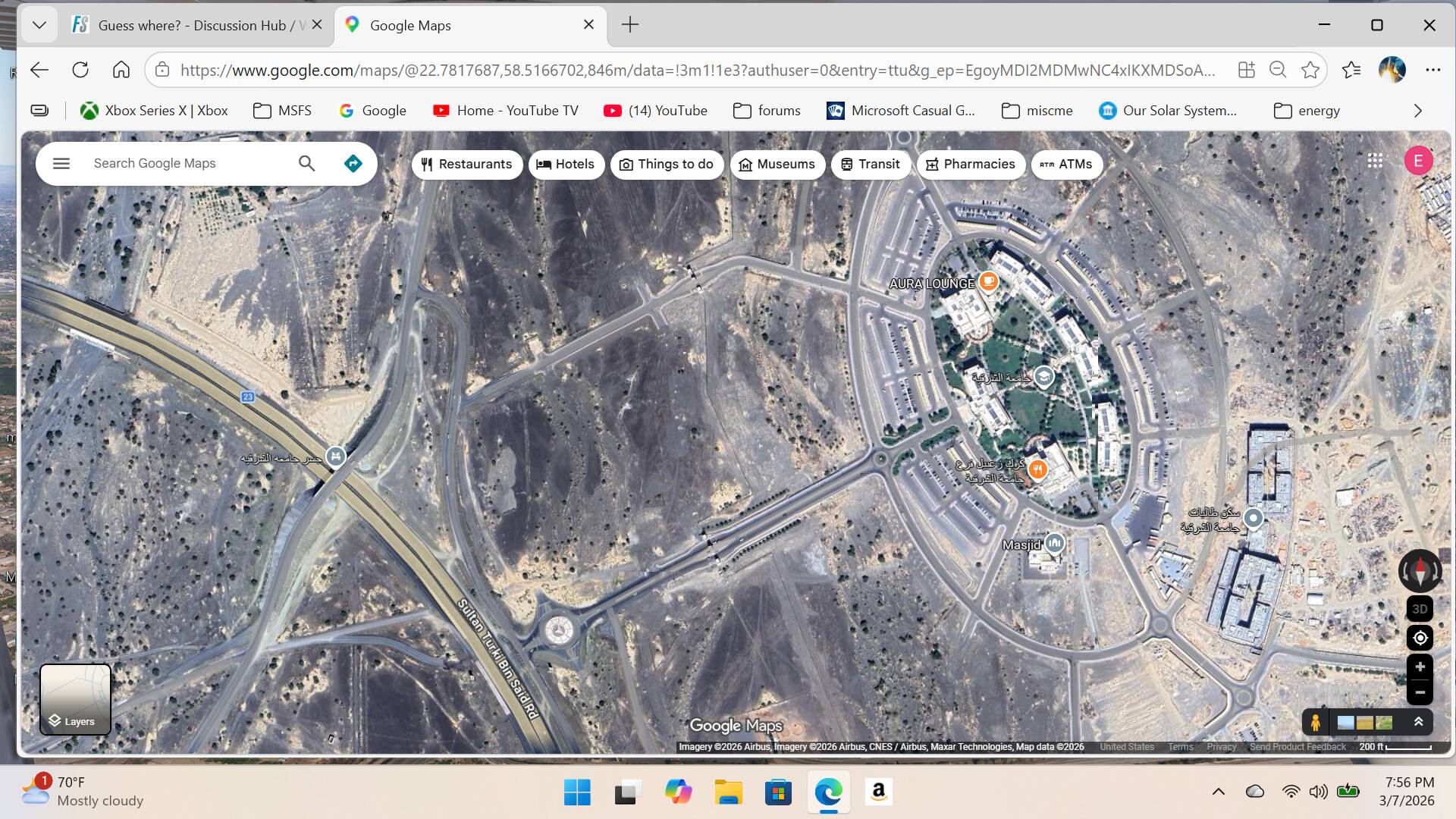1456x819 pixels.
Task: Open the browser tab search dropdown
Action: (39, 25)
